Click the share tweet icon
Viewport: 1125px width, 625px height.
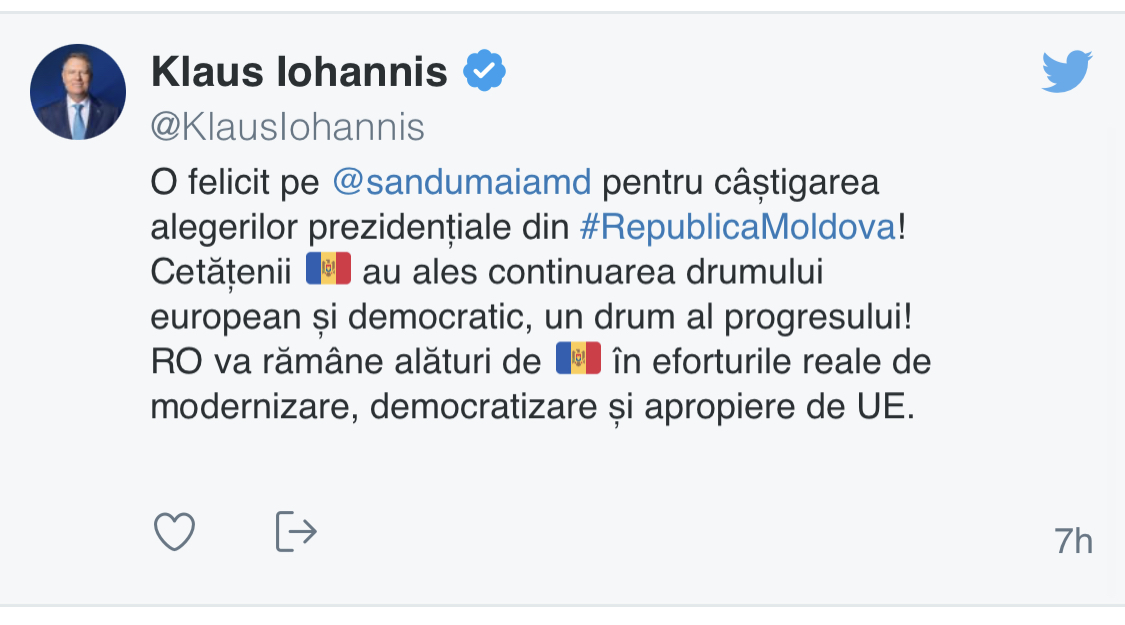(x=296, y=531)
